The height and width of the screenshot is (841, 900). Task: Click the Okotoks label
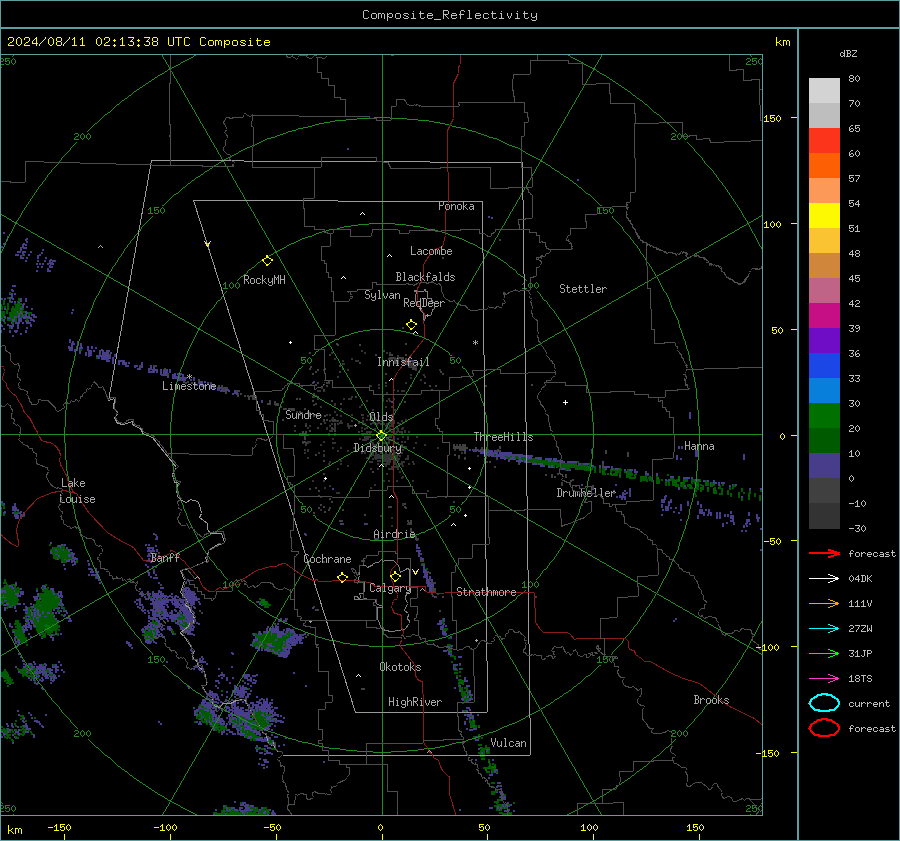400,667
